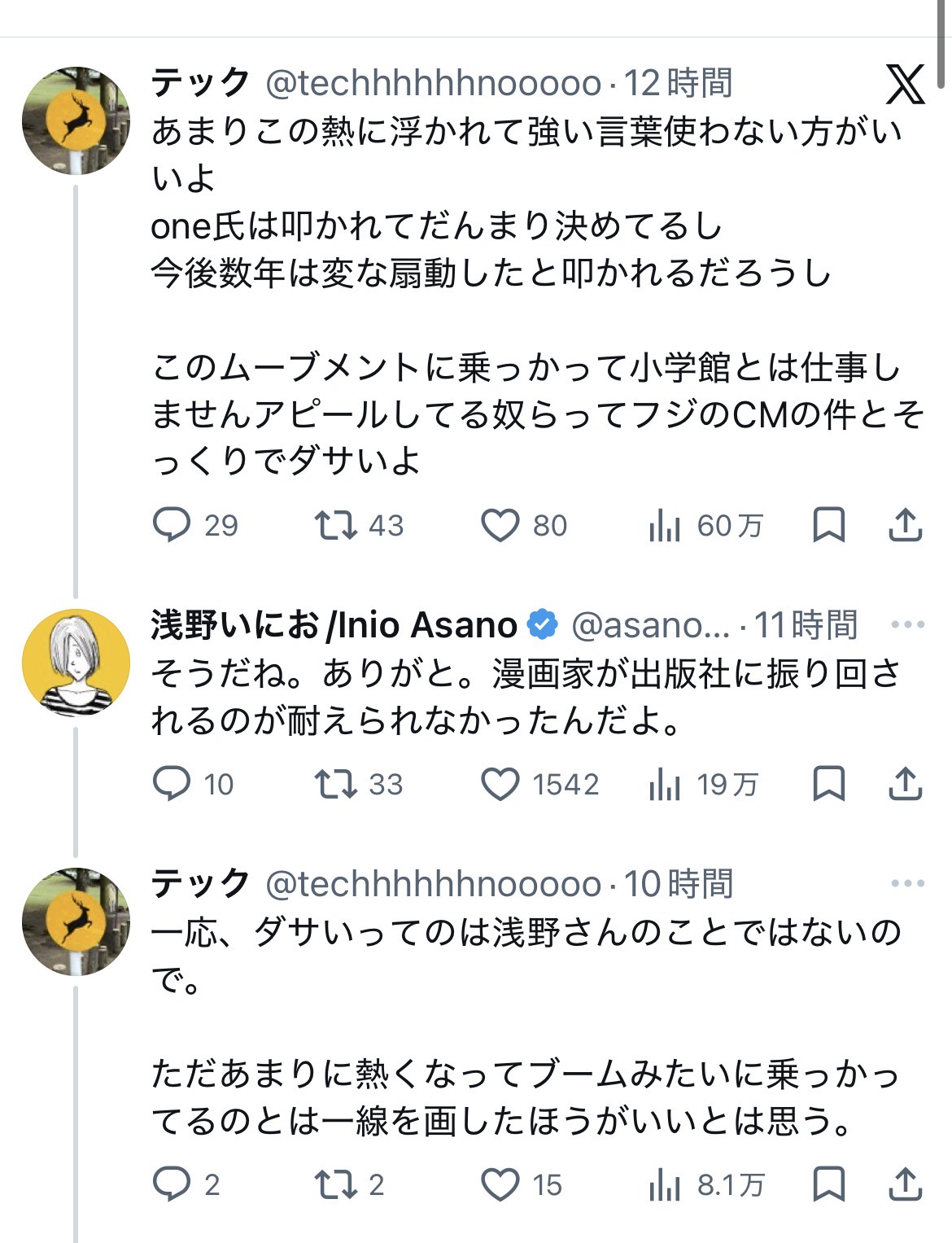Like the last テック post with 15 likes
Viewport: 952px width, 1243px height.
[500, 1184]
